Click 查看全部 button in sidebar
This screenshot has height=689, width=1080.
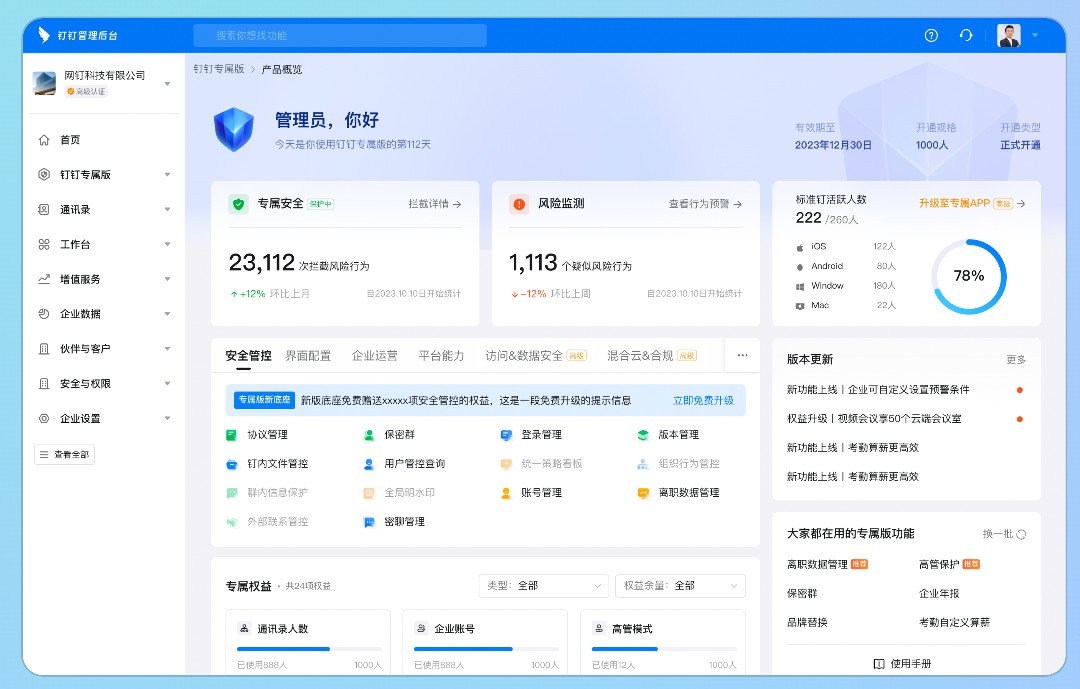(x=64, y=455)
